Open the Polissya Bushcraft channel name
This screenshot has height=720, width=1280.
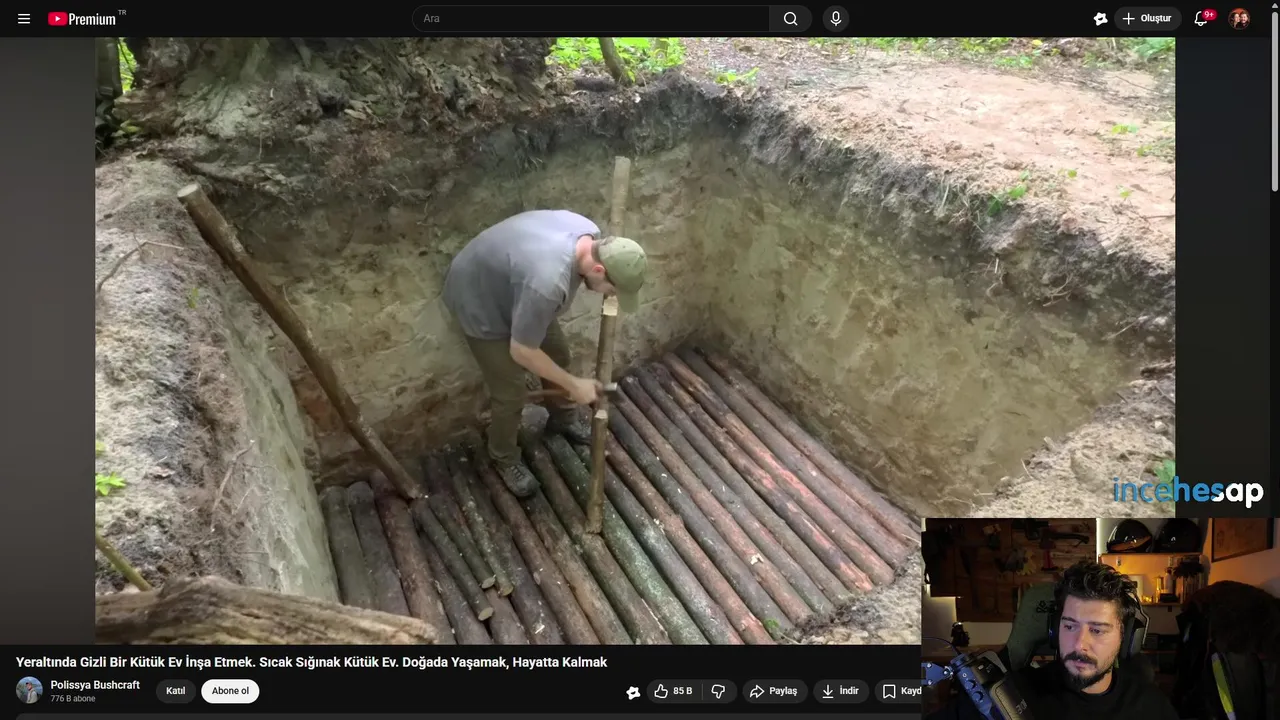[95, 685]
